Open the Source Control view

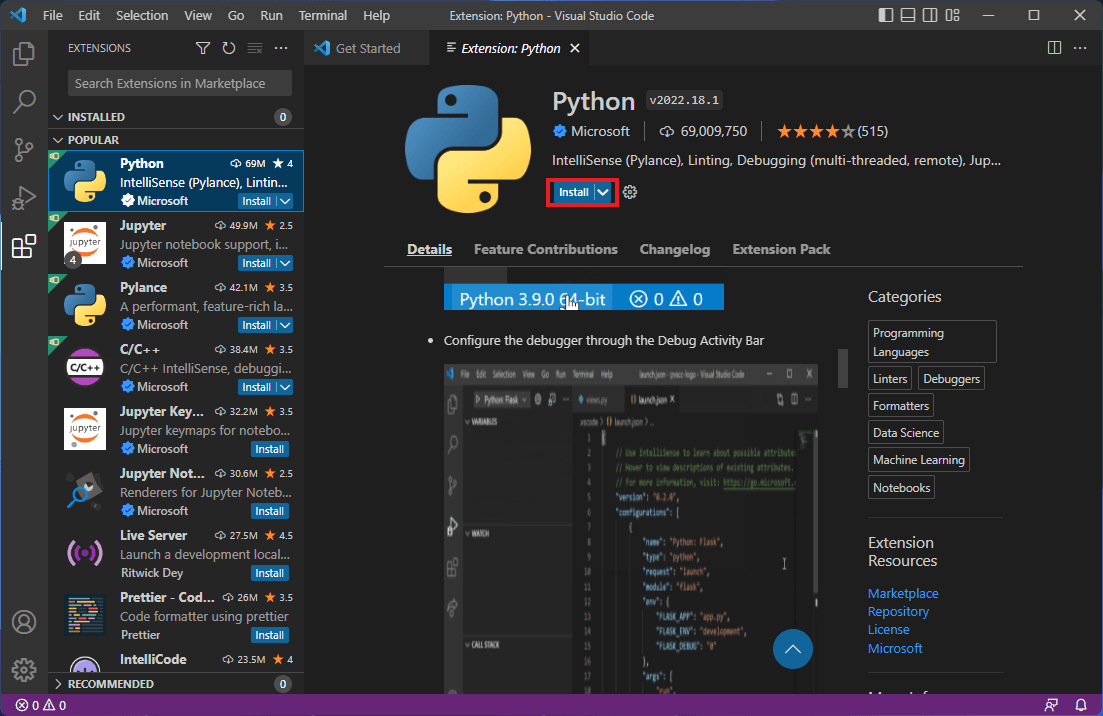24,150
